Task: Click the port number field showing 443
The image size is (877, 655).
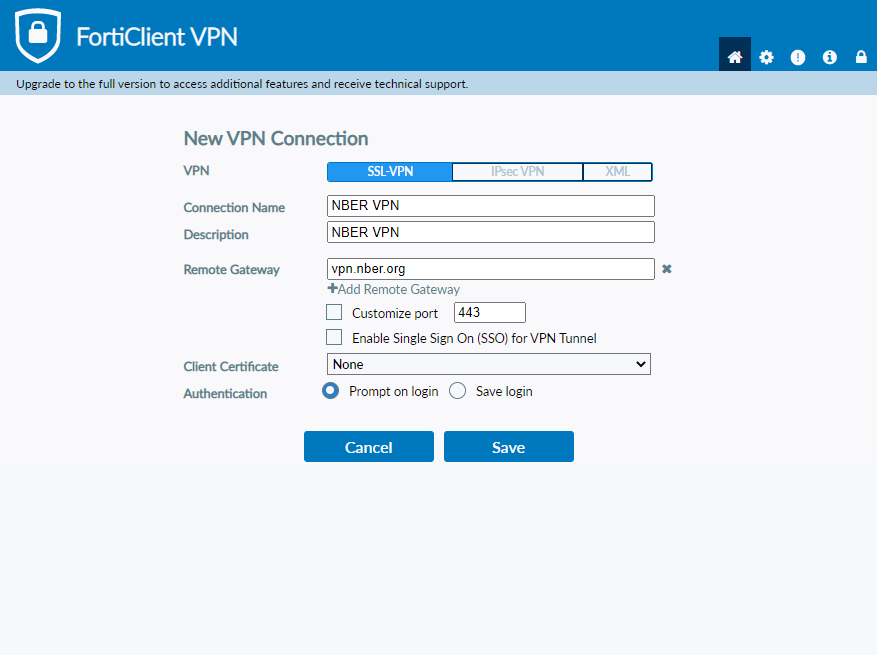Action: click(x=489, y=313)
